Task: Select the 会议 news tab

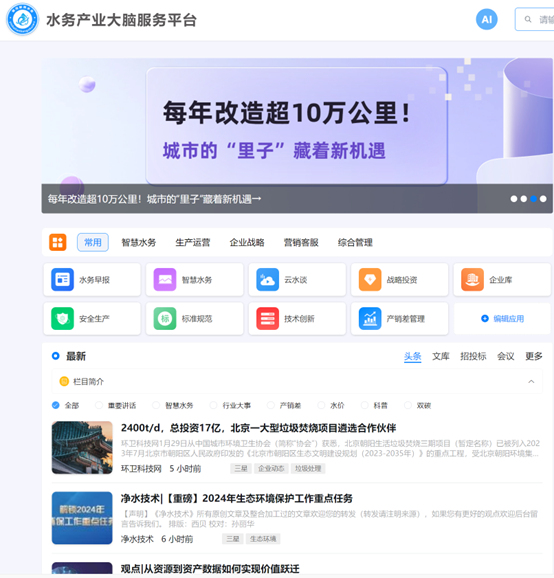Action: pos(506,356)
